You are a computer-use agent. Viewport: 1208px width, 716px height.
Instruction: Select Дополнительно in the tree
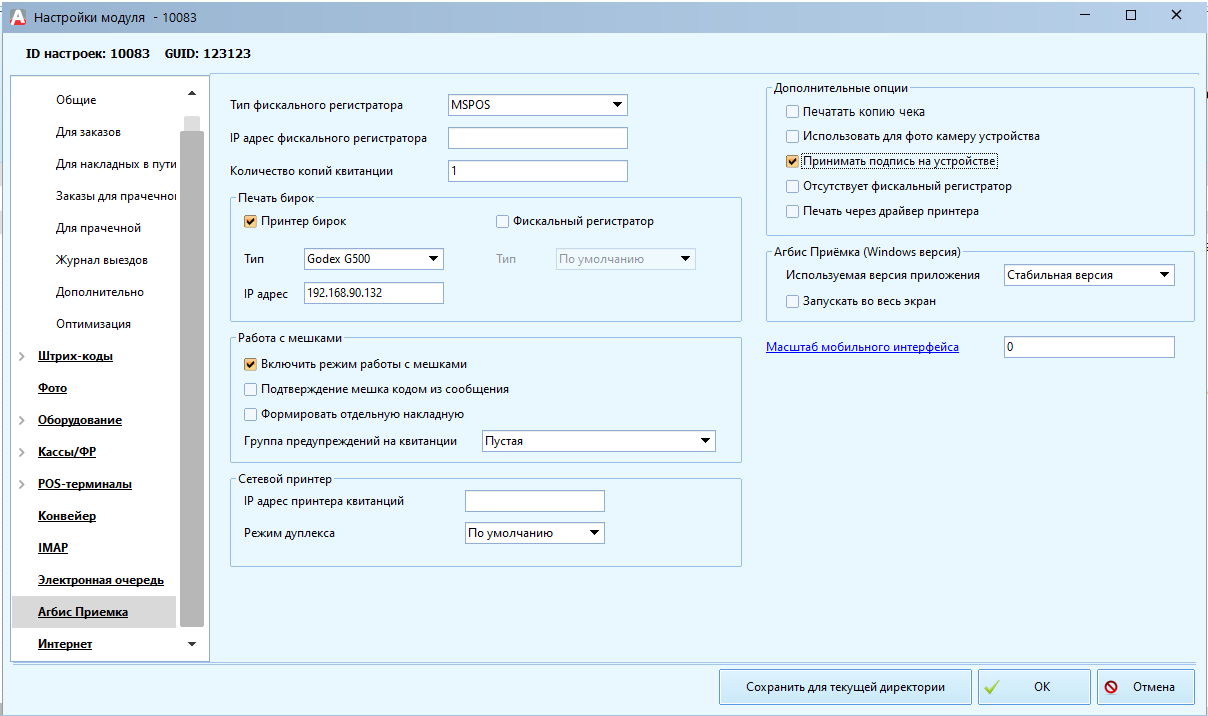100,292
